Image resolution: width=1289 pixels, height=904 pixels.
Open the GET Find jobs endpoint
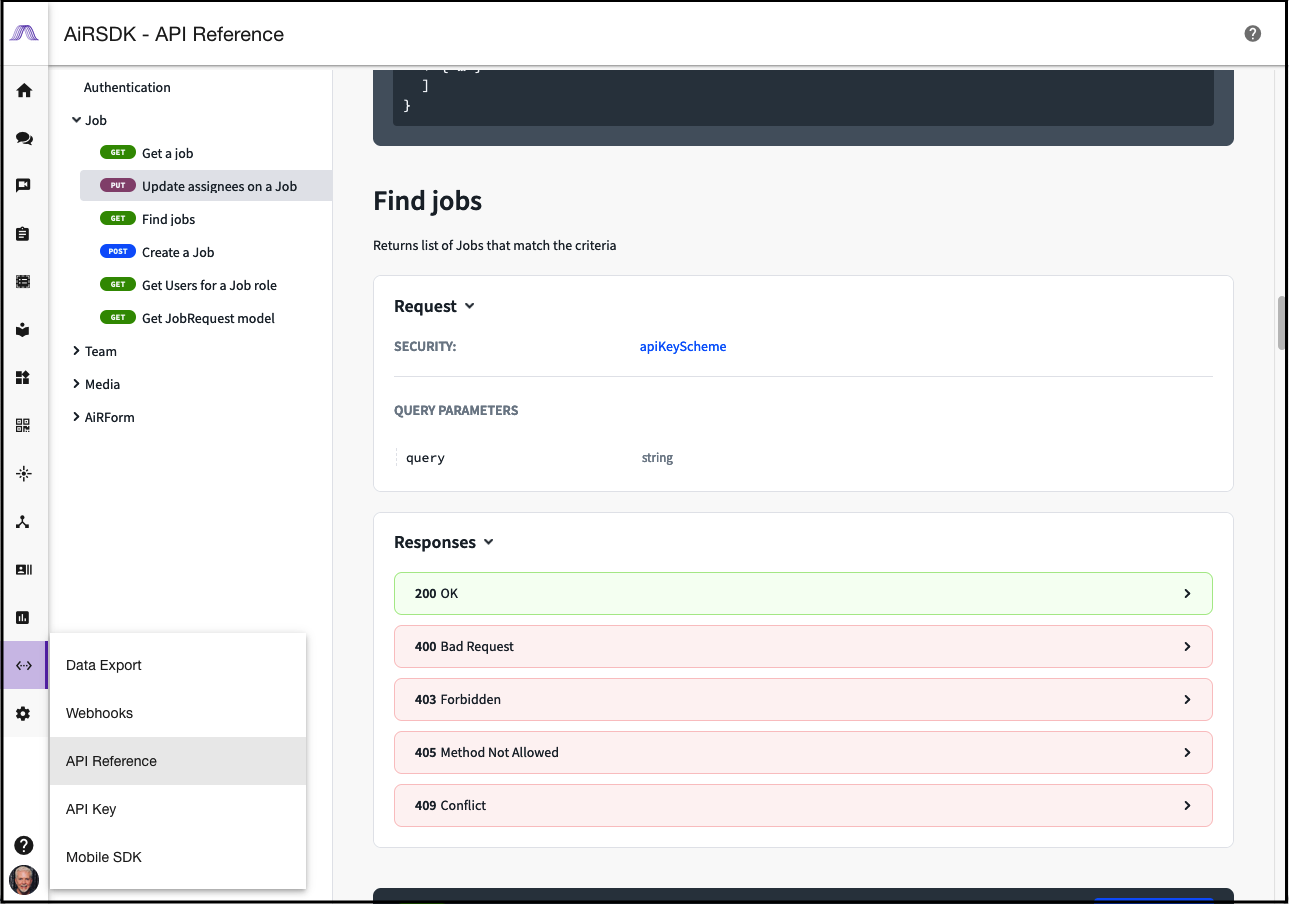coord(206,219)
